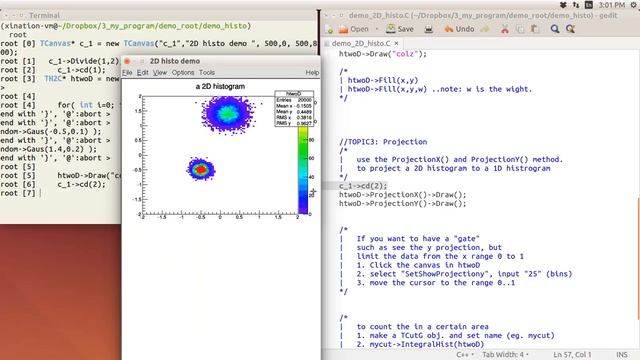The width and height of the screenshot is (640, 360).
Task: Open the Dropbox indicator in the top panel
Action: [x=563, y=5]
